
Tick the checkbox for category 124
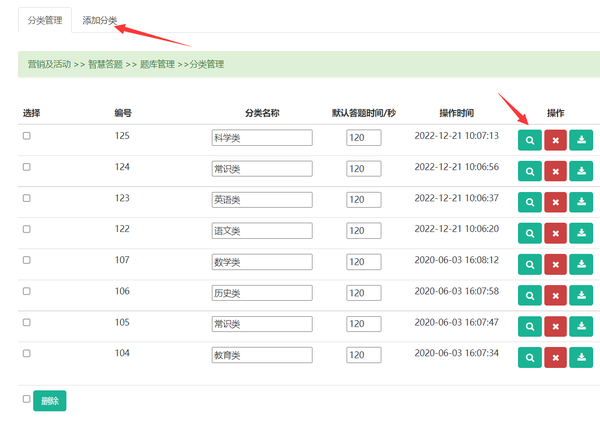(x=26, y=167)
